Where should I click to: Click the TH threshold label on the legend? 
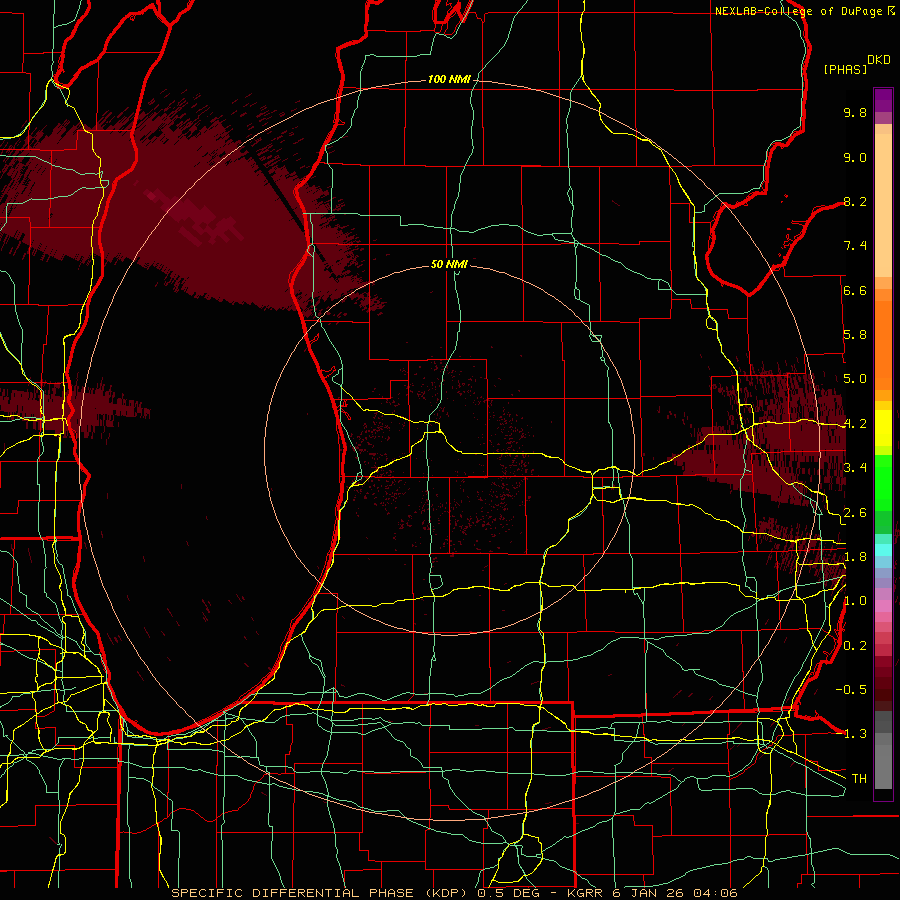coord(859,778)
